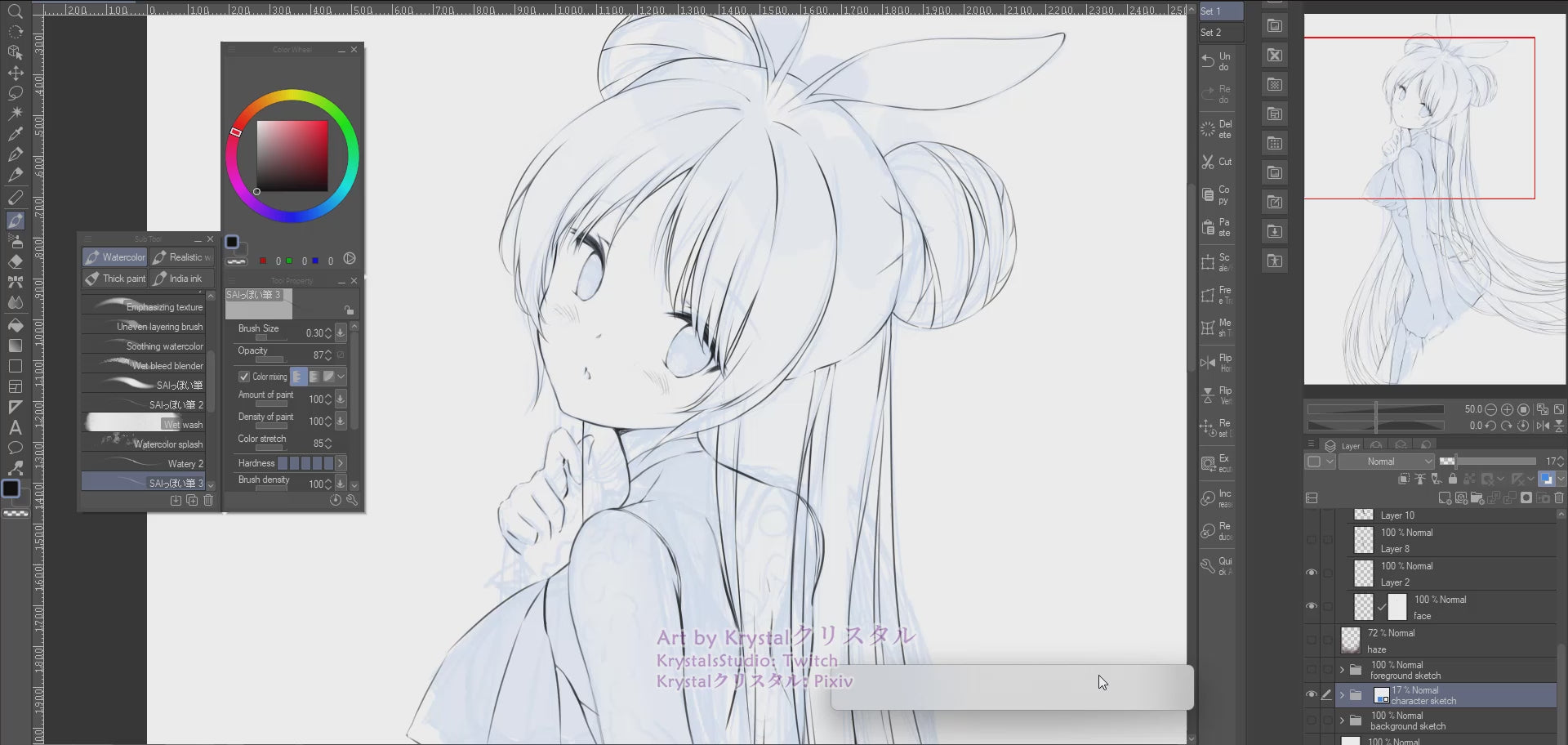
Task: Show the haze layer
Action: tap(1312, 640)
